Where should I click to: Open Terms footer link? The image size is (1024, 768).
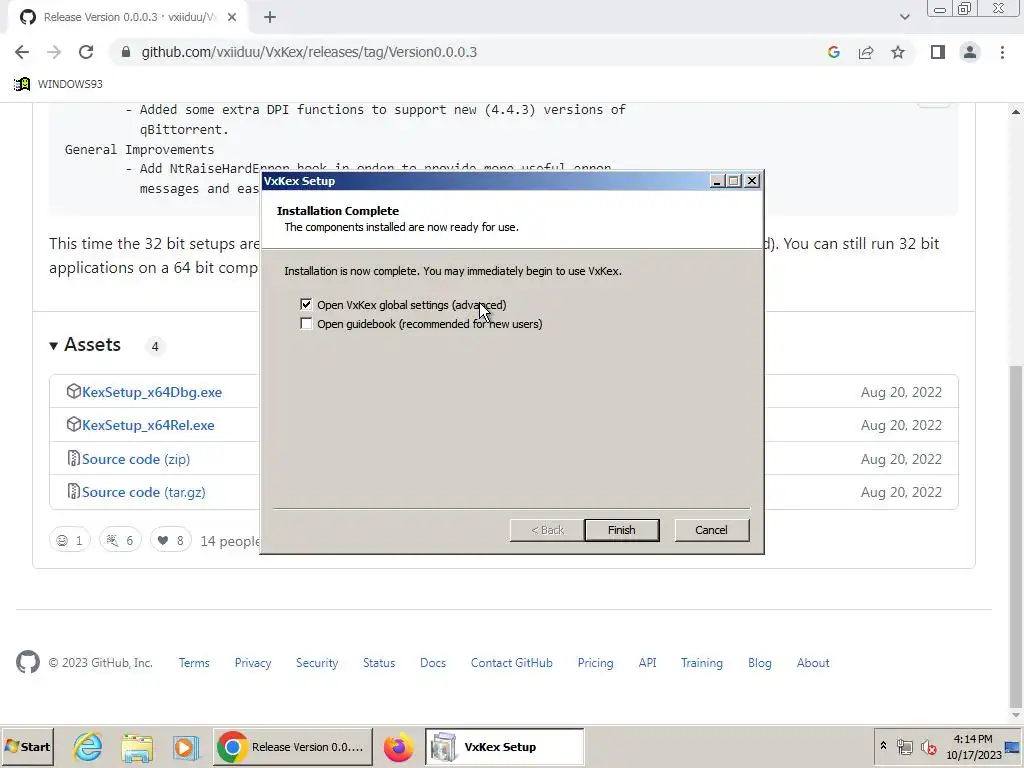(x=194, y=663)
